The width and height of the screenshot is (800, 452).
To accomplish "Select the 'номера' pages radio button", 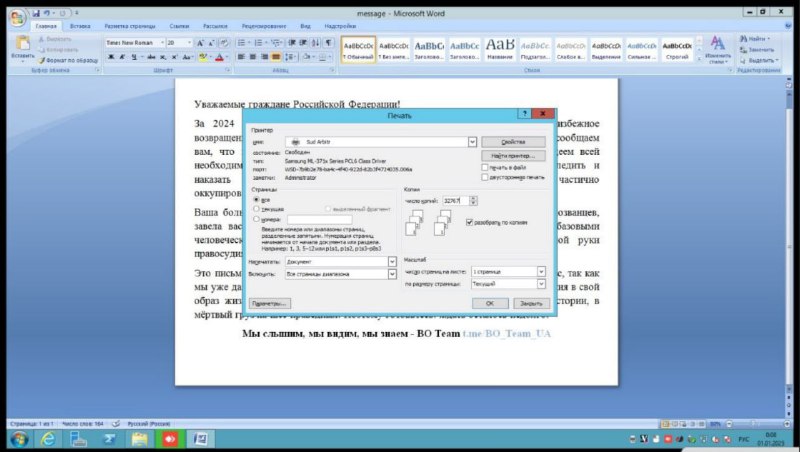I will pos(257,219).
